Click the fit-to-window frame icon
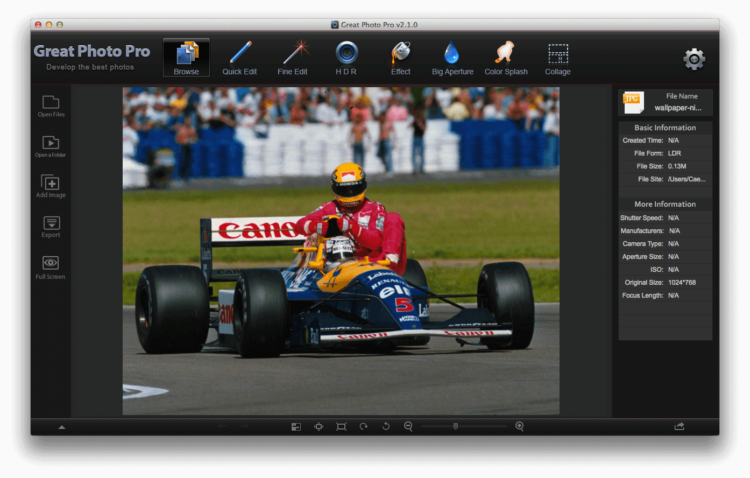750x478 pixels. tap(341, 426)
